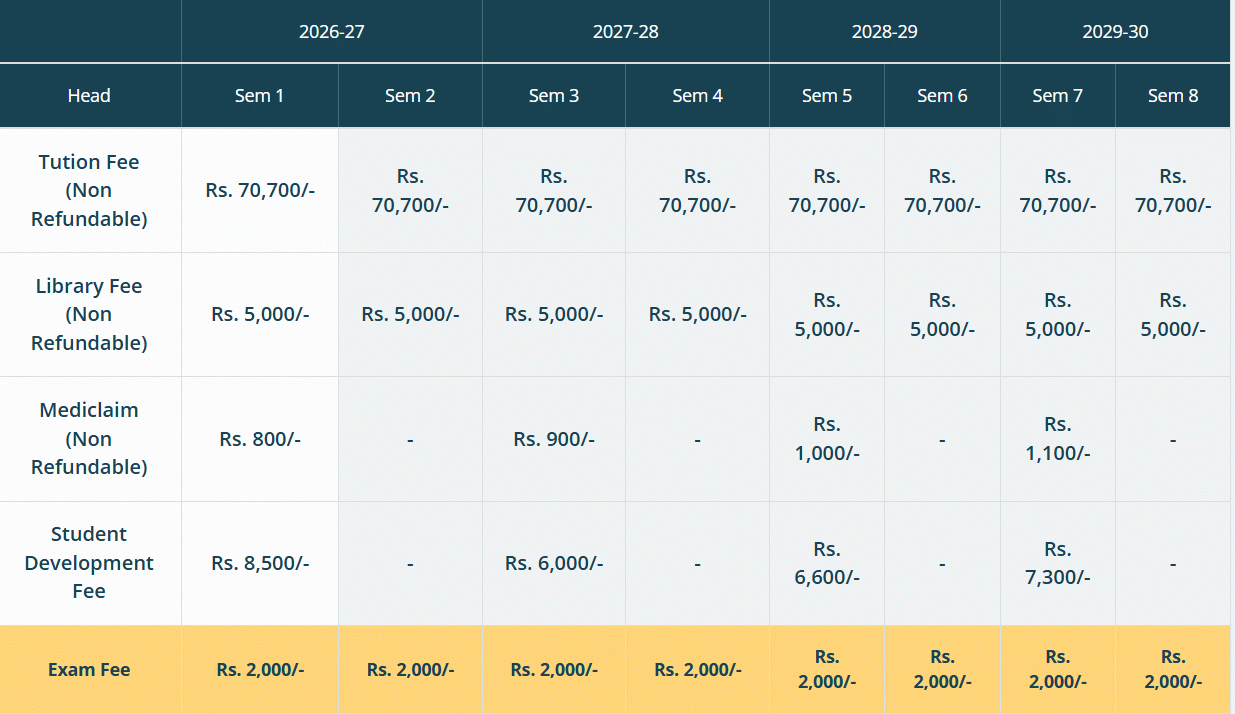The width and height of the screenshot is (1235, 714).
Task: Click the Rs. 7,300/- Sem 7 amount
Action: click(1057, 563)
